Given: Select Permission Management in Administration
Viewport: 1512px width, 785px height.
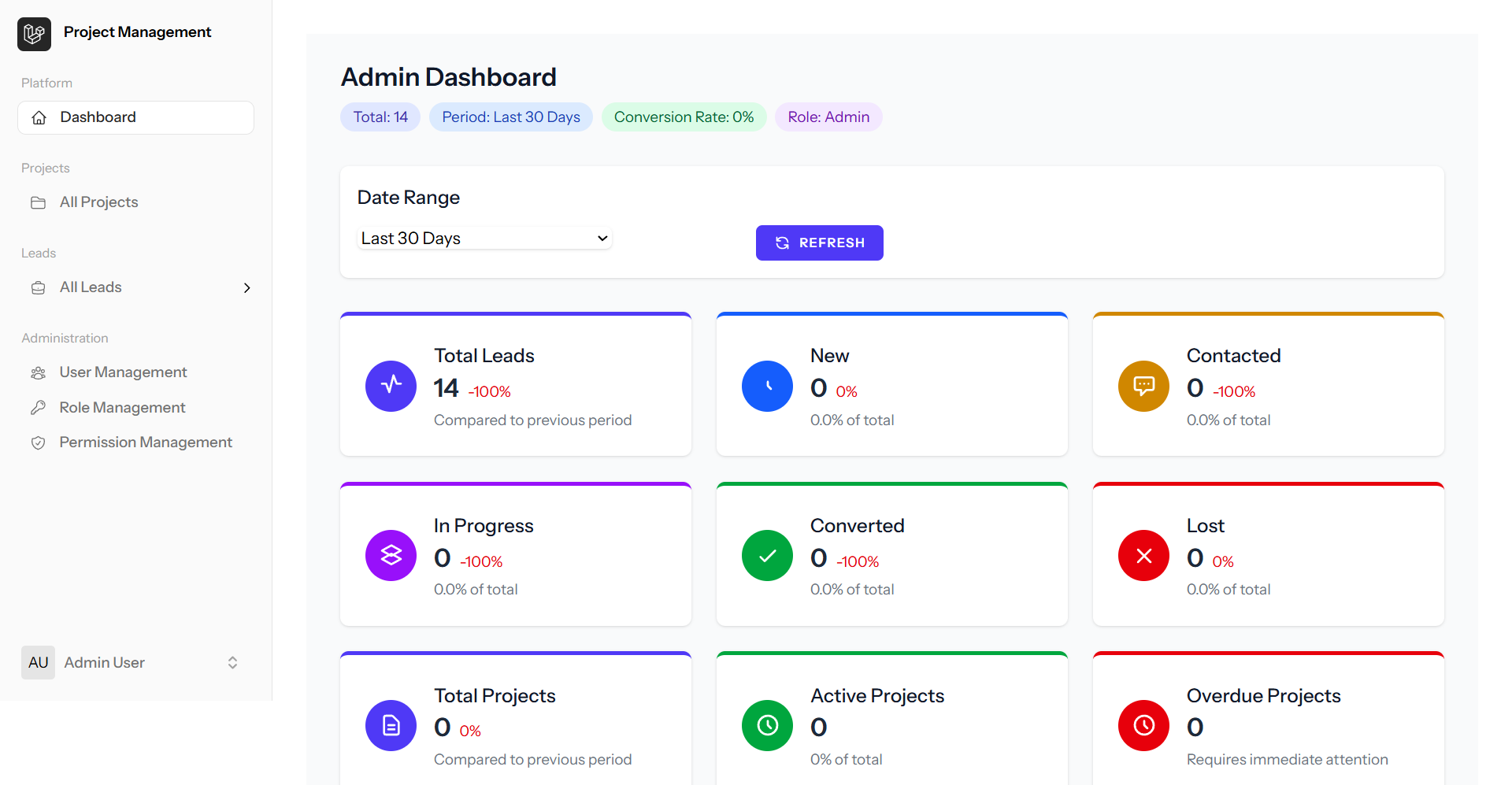Looking at the screenshot, I should [x=146, y=442].
